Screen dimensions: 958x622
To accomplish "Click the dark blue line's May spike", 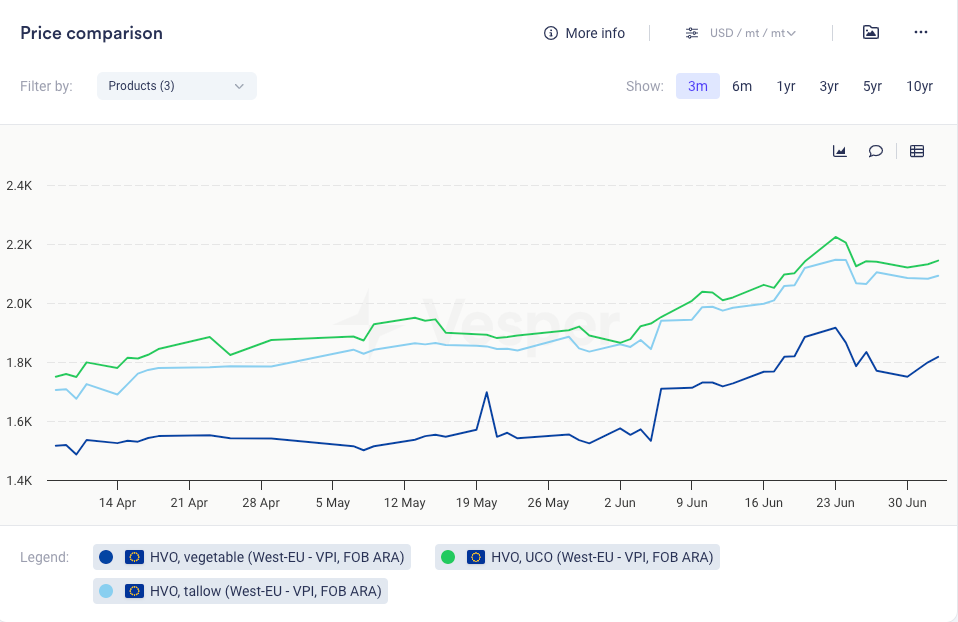I will [x=487, y=393].
